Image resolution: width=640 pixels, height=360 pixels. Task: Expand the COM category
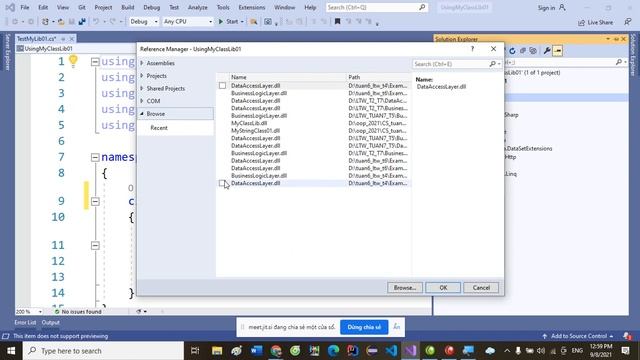pyautogui.click(x=142, y=101)
